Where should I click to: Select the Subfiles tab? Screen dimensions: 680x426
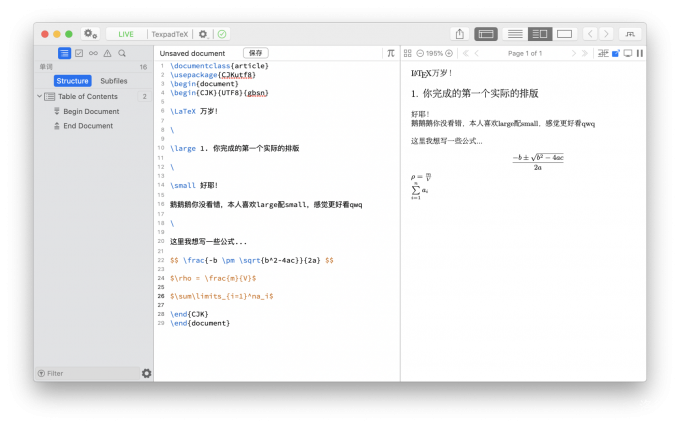114,81
